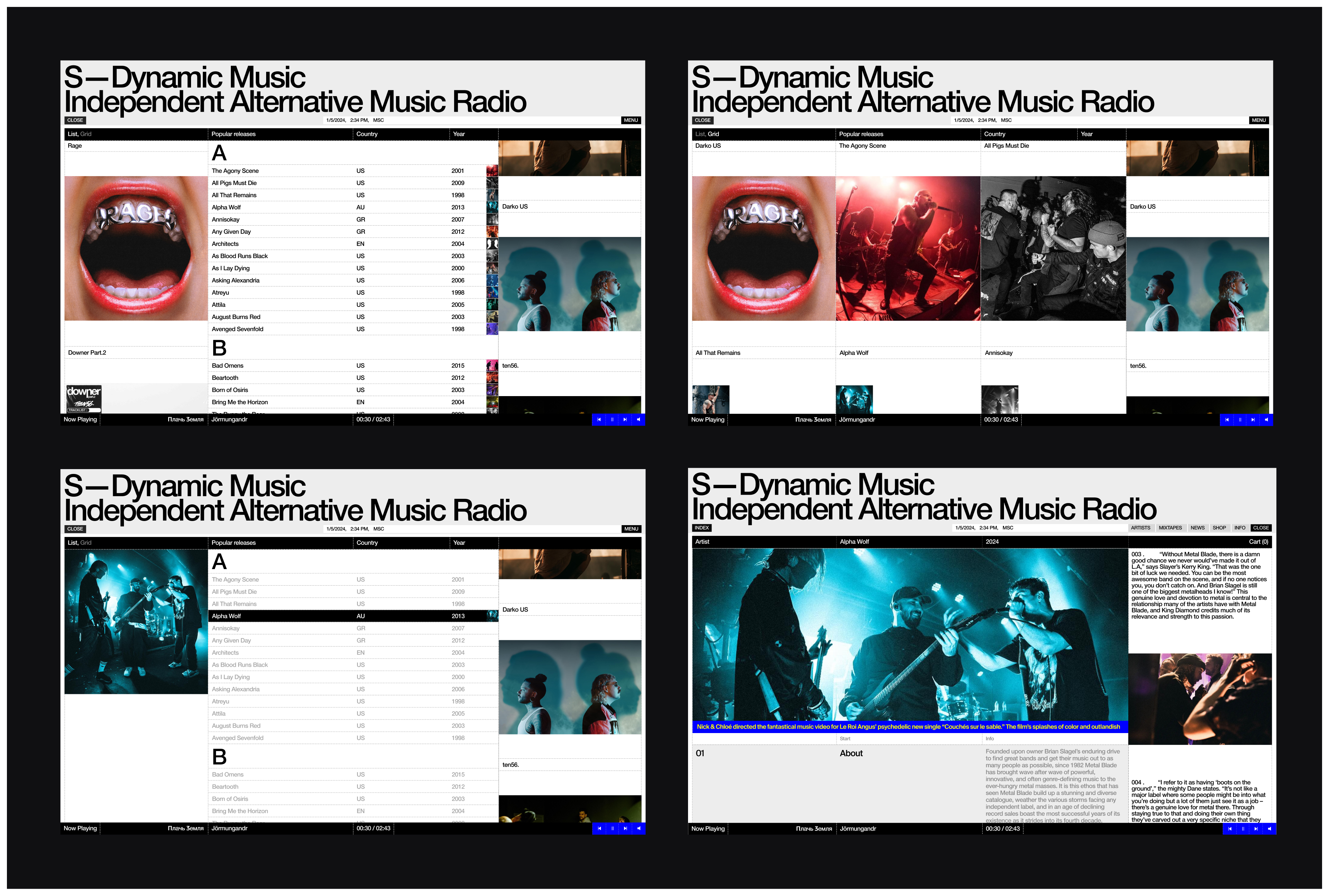Pause playback in the grid view panel showing The Agony Scene photo
Screen dimensions: 1329x896
pos(1240,419)
